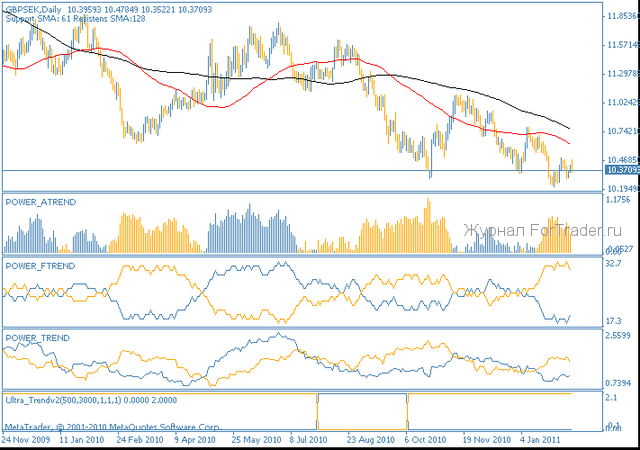Click the 1.1756 scale value in POWER_ATREND
The width and height of the screenshot is (640, 450).
pyautogui.click(x=618, y=200)
